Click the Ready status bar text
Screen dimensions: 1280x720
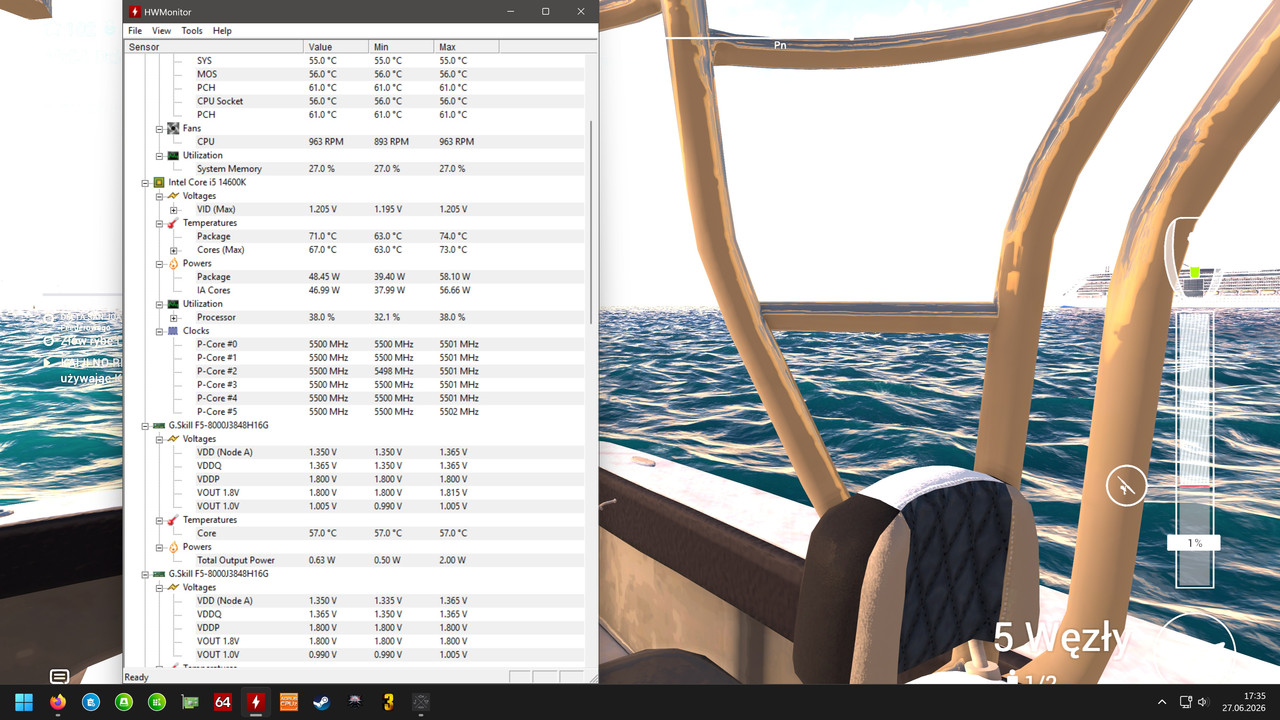click(136, 677)
